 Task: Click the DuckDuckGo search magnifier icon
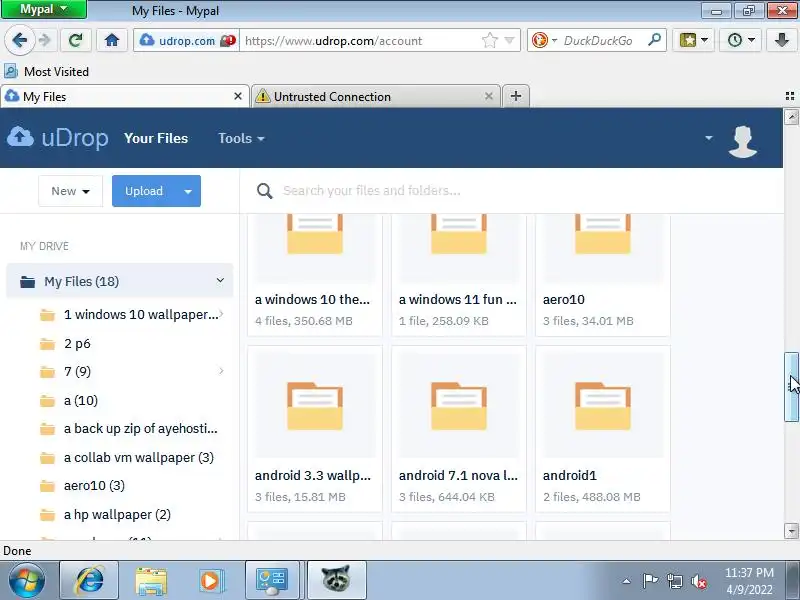(654, 40)
